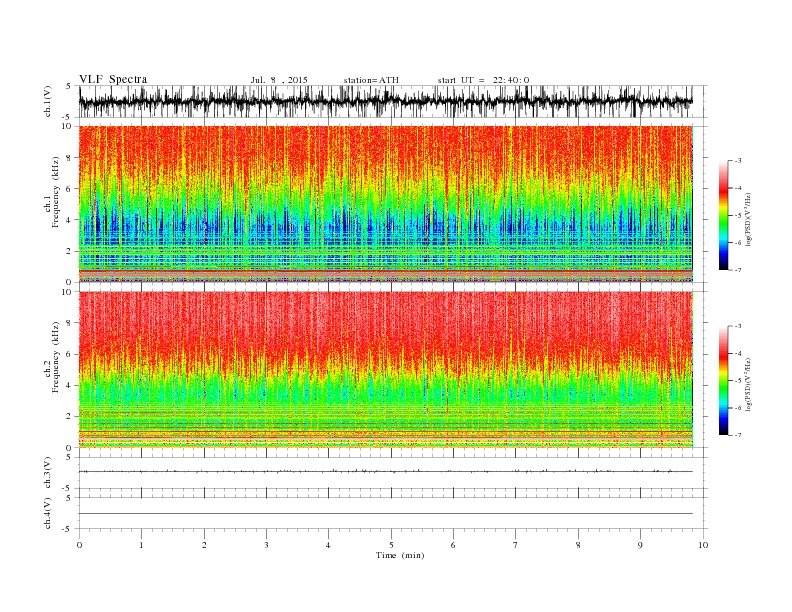Click the 'Time (min)' axis label
This screenshot has height=612, width=792.
[400, 555]
